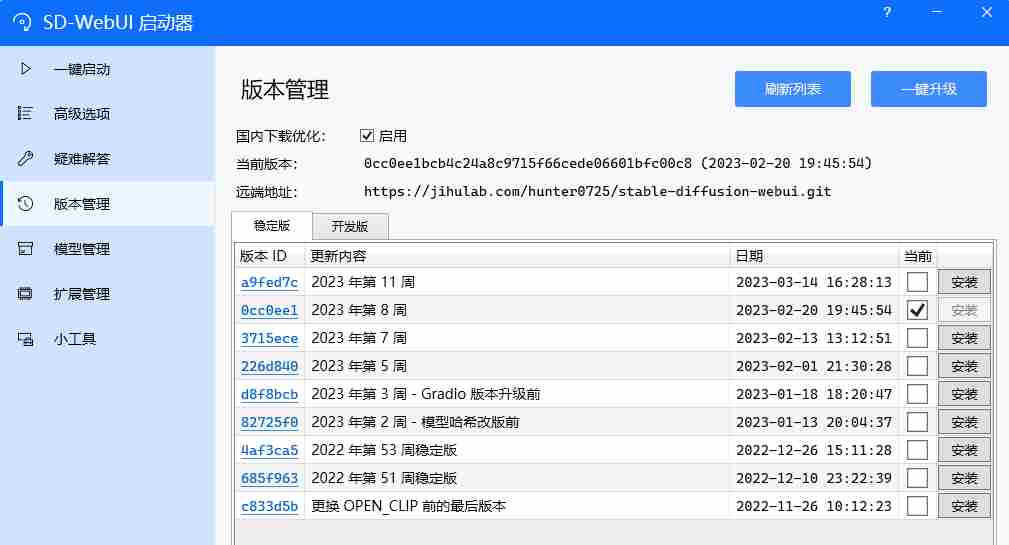Open 模型管理 from the sidebar
Image resolution: width=1009 pixels, height=545 pixels.
[108, 248]
